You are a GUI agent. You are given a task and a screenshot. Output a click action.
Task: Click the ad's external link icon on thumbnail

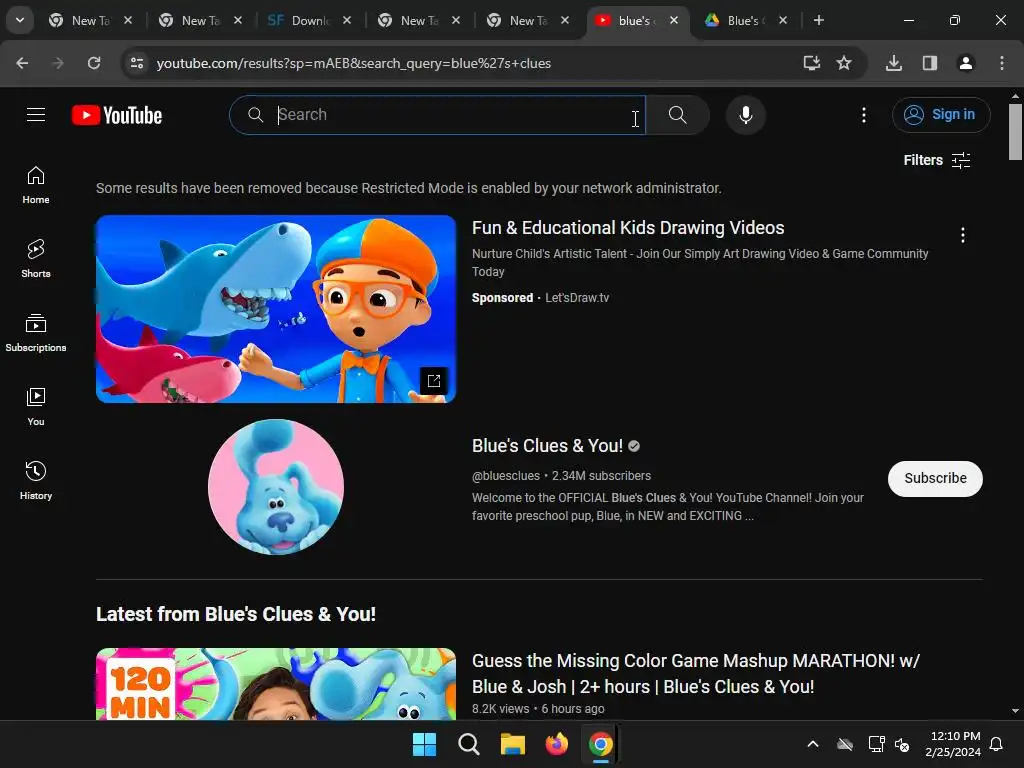click(434, 381)
